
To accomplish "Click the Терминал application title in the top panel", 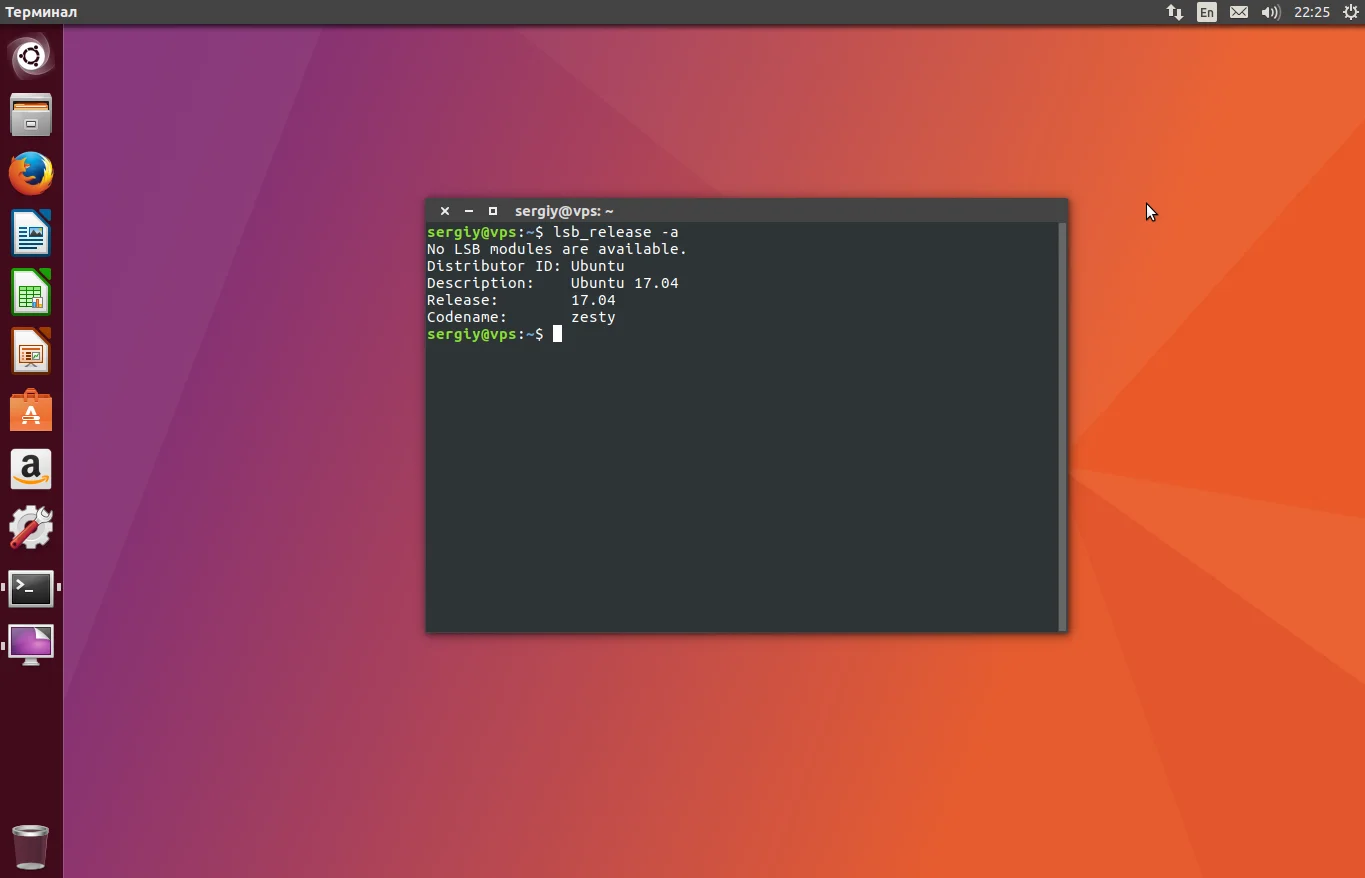I will (41, 12).
